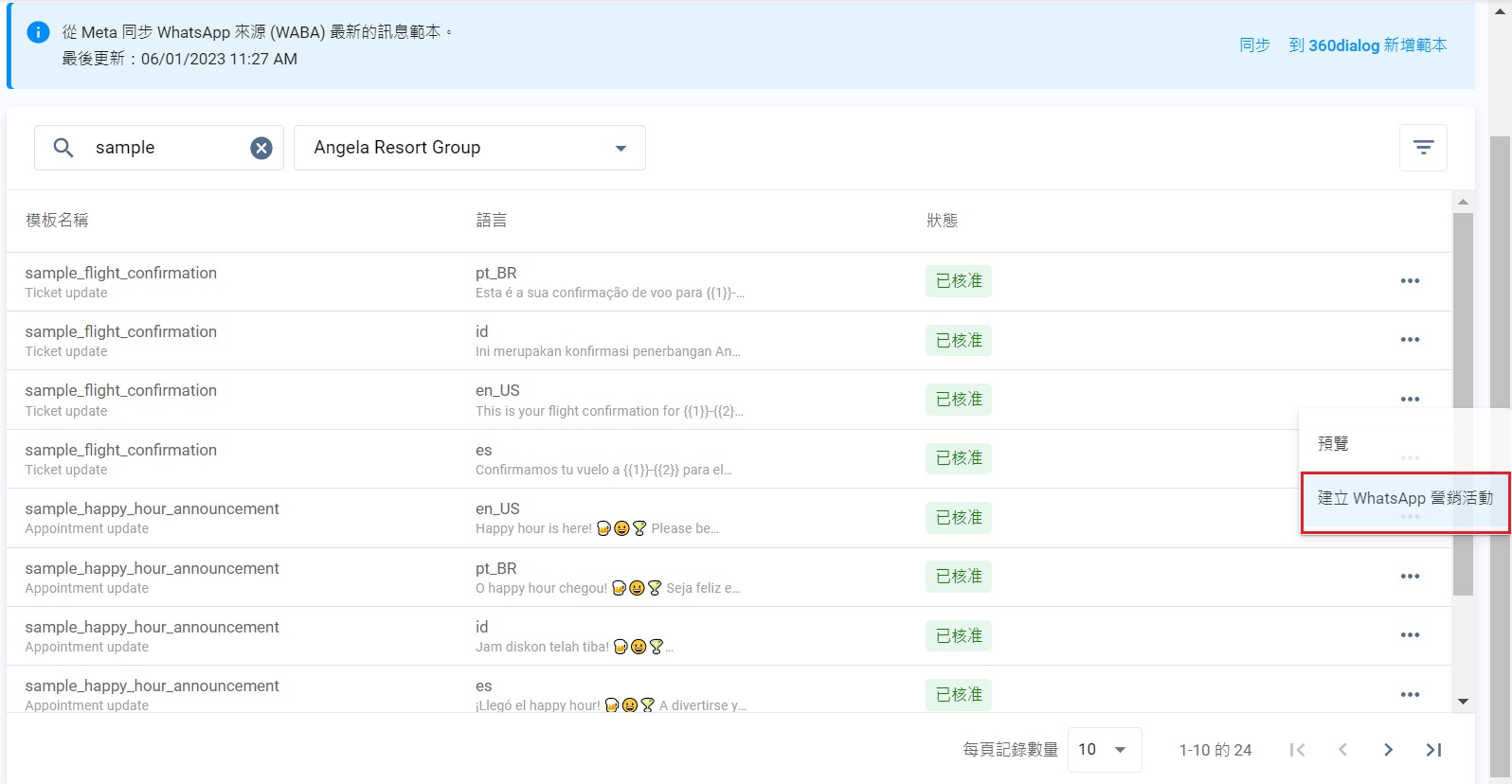Jump to the last page
The width and height of the screenshot is (1512, 784).
coord(1433,750)
